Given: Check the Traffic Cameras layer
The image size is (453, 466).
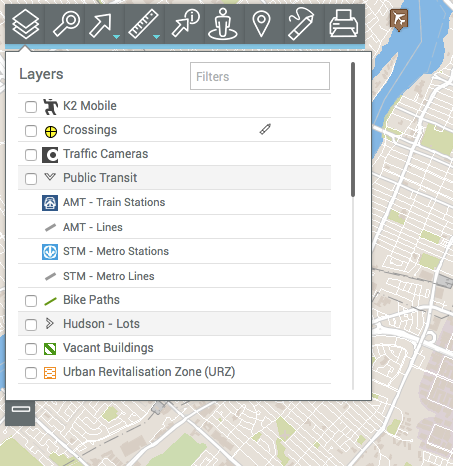Looking at the screenshot, I should pos(31,155).
